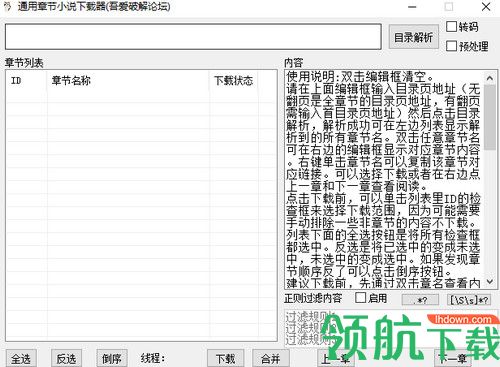Image resolution: width=500 pixels, height=367 pixels.
Task: Click the 上一章 button
Action: 335,358
